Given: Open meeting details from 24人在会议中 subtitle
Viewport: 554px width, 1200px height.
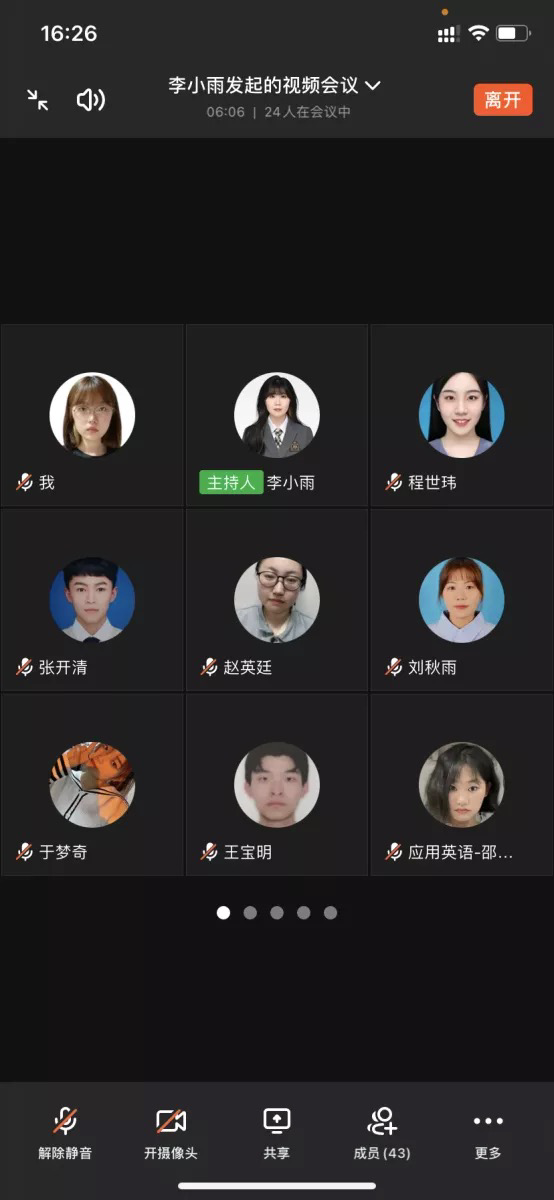Looking at the screenshot, I should coord(307,112).
